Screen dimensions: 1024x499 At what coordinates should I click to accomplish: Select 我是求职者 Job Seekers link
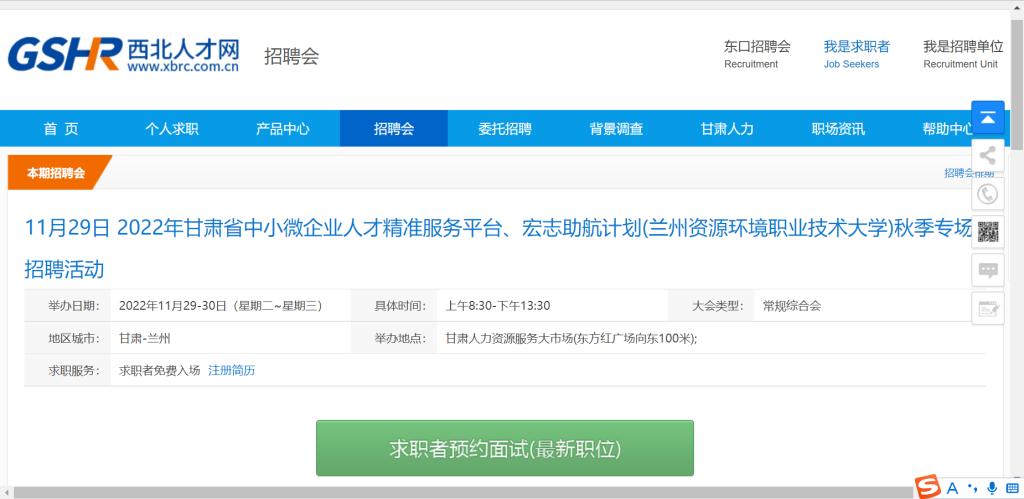(856, 54)
